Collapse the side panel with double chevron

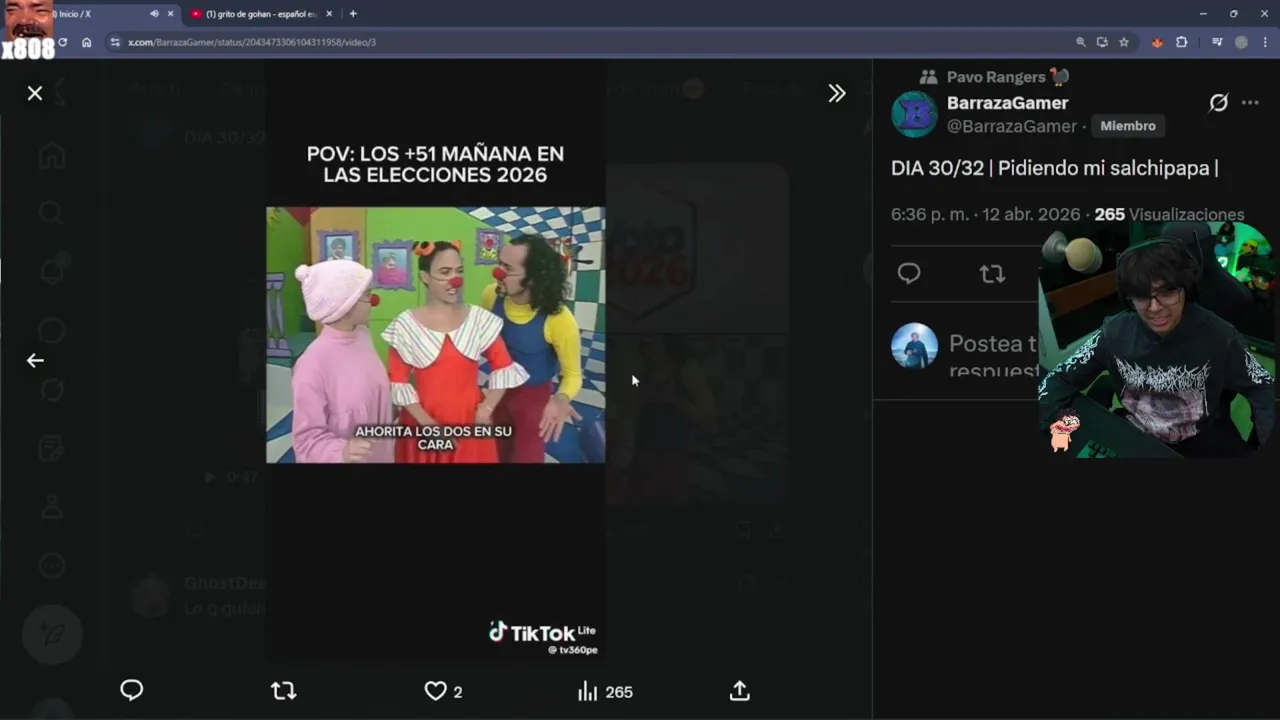837,93
